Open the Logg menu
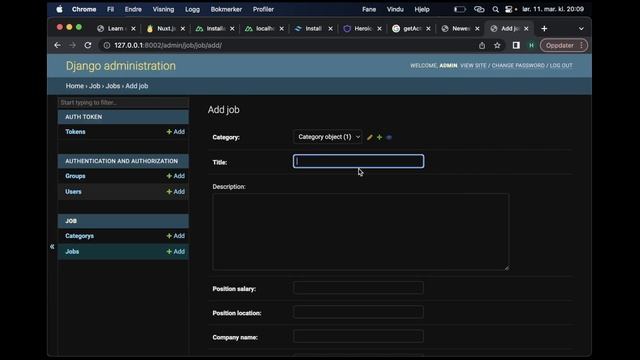Viewport: 640px width, 360px height. [192, 9]
